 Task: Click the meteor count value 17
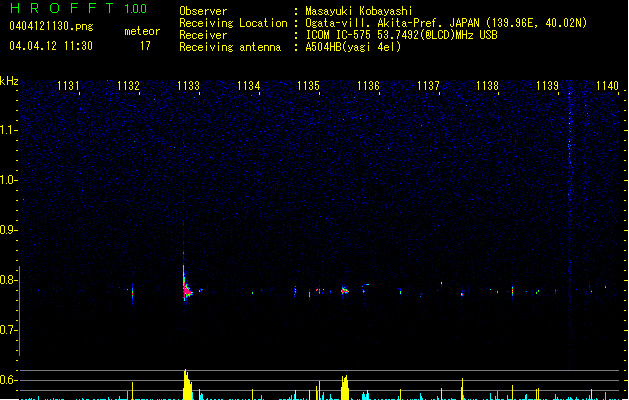coord(145,46)
